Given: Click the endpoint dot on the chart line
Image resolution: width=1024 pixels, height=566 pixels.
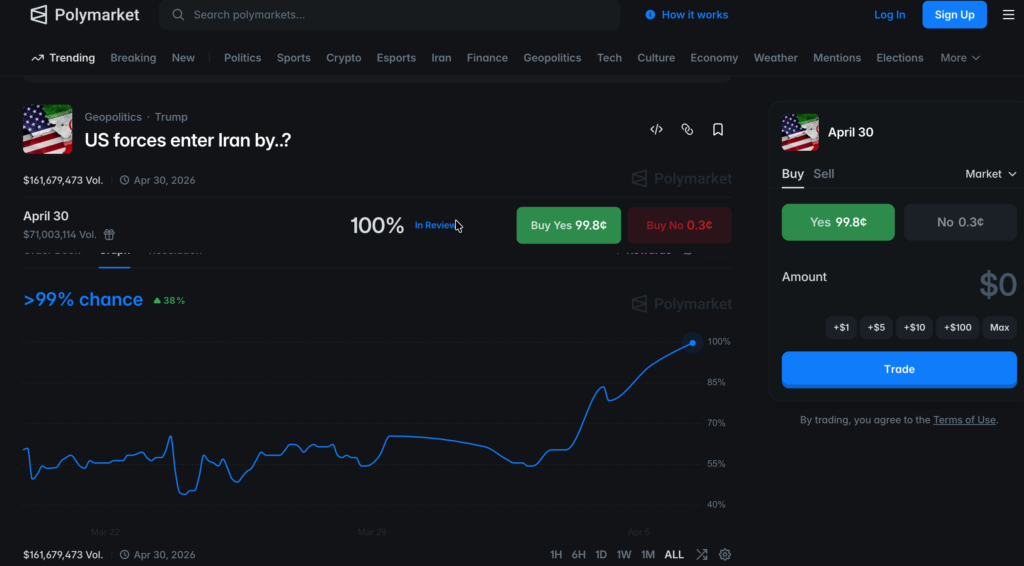Looking at the screenshot, I should 692,343.
